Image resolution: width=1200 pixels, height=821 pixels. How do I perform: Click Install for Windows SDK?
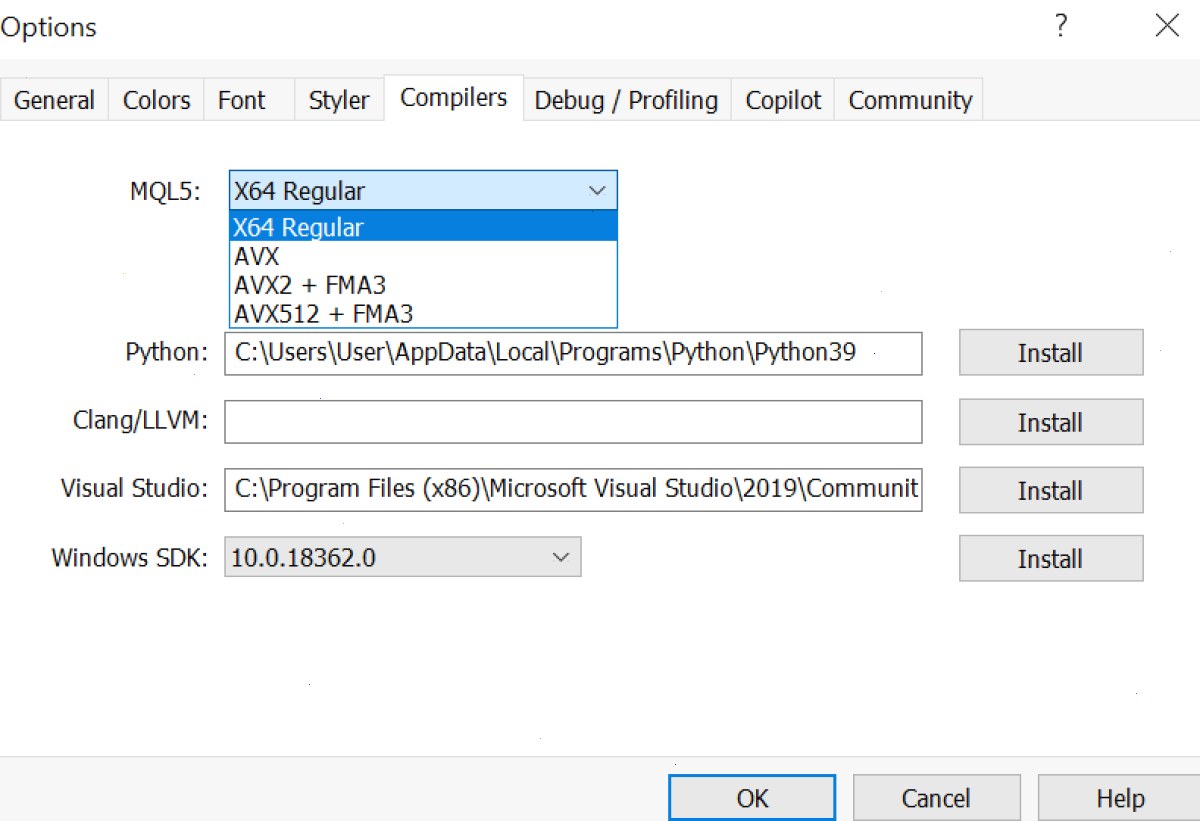[1051, 558]
